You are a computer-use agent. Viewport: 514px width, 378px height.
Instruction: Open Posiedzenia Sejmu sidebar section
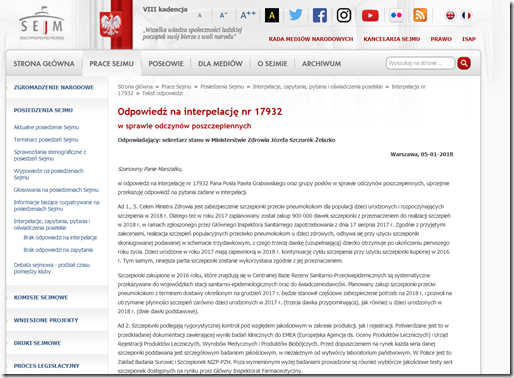[43, 110]
